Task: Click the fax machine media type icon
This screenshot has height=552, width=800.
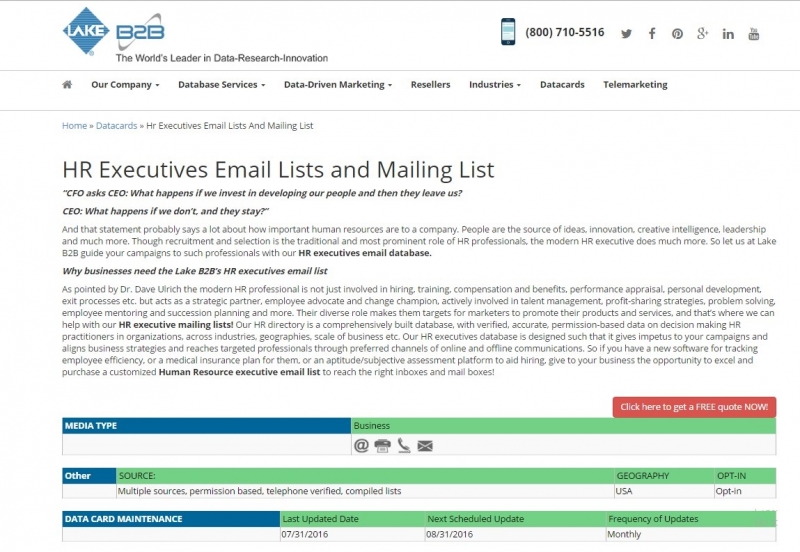Action: click(383, 446)
